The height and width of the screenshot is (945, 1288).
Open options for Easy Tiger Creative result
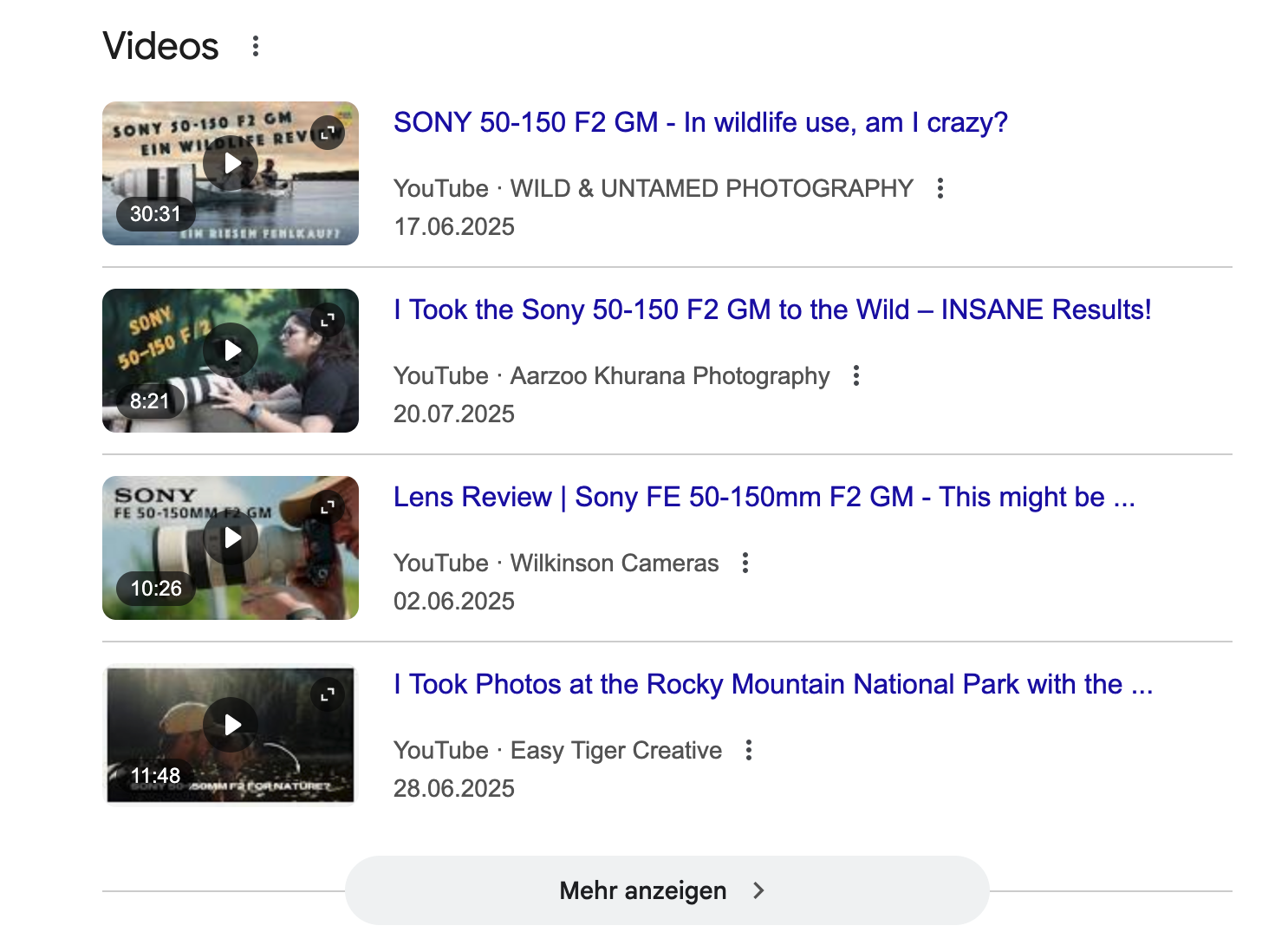click(x=749, y=750)
